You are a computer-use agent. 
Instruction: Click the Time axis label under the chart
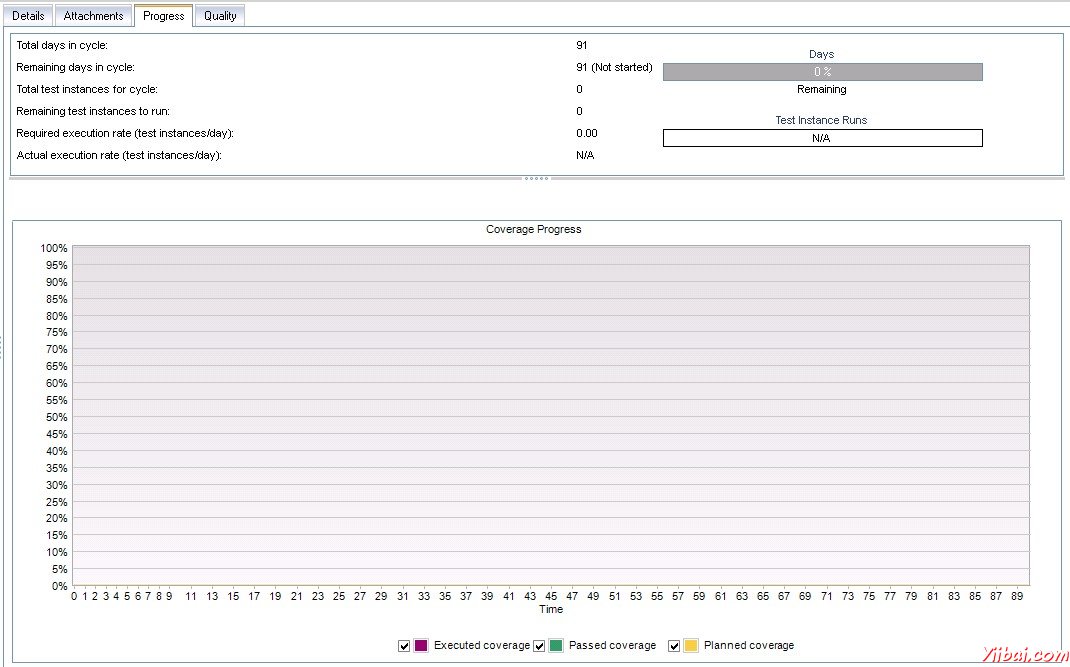[x=551, y=609]
